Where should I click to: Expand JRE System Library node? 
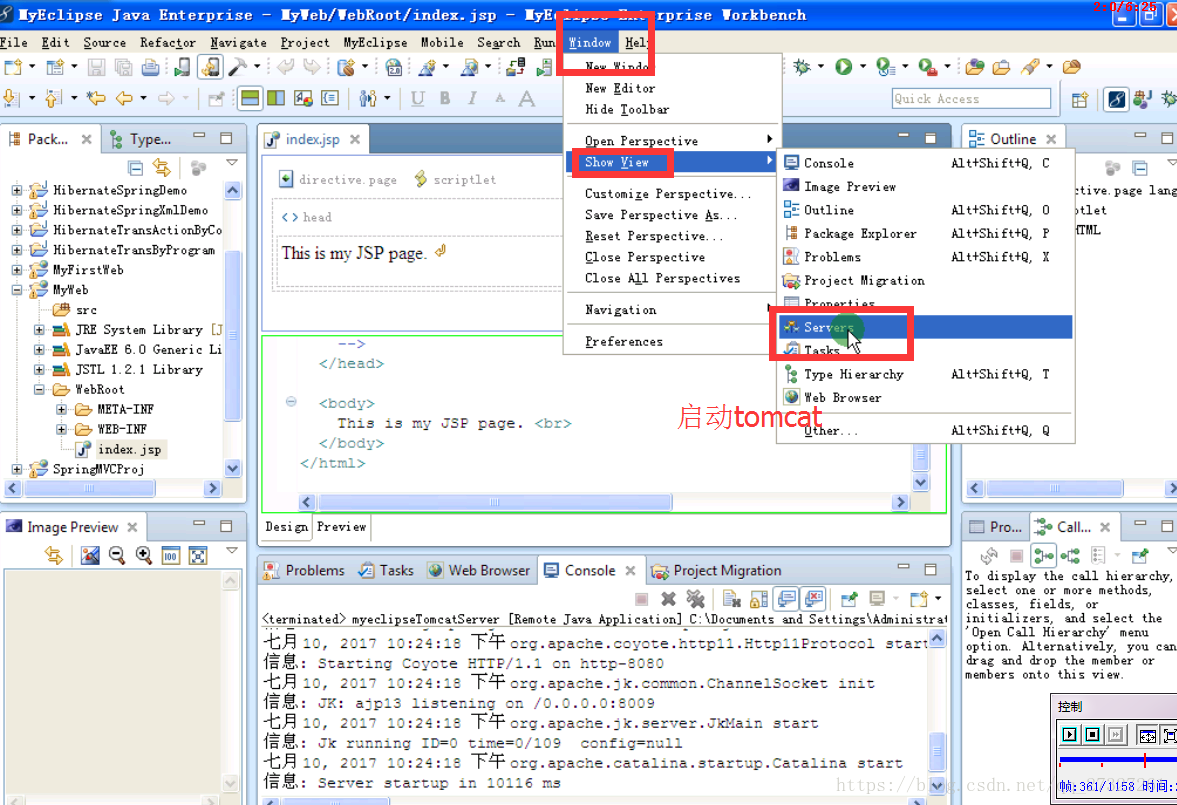[39, 330]
